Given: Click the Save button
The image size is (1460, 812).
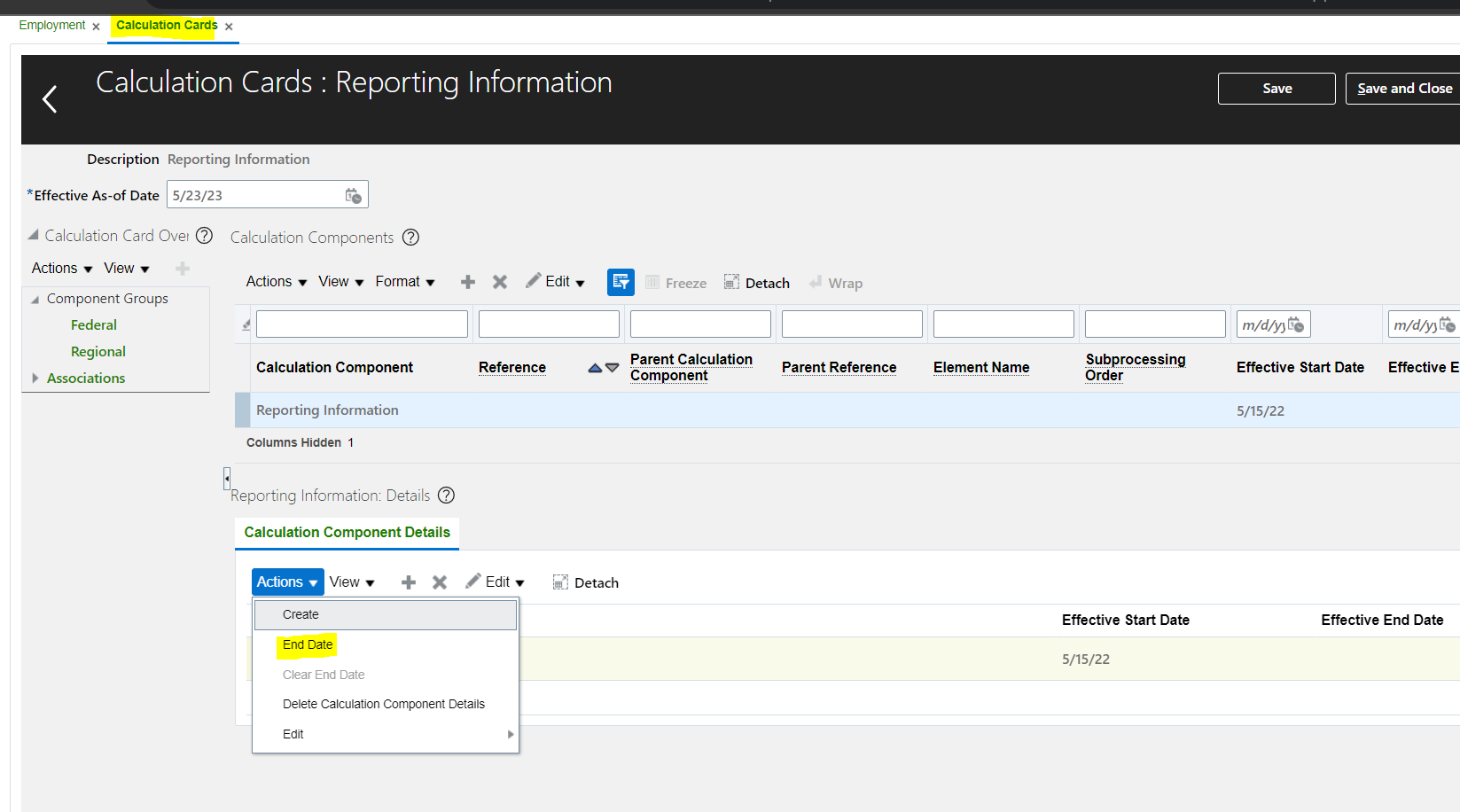Looking at the screenshot, I should pyautogui.click(x=1277, y=88).
